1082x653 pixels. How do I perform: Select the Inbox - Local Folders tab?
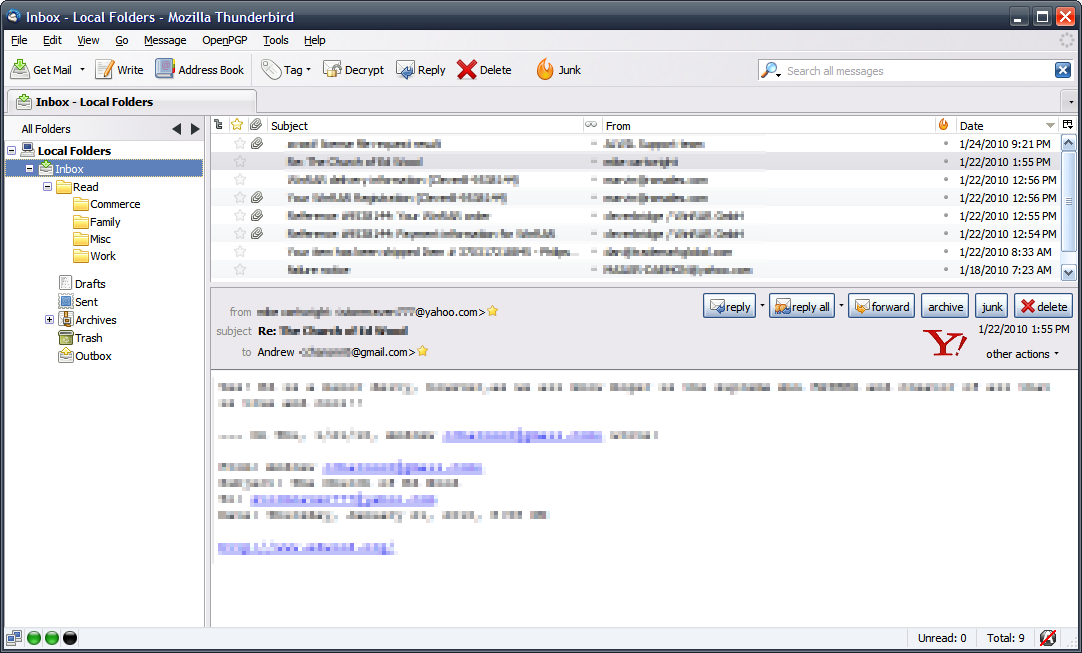(x=131, y=101)
